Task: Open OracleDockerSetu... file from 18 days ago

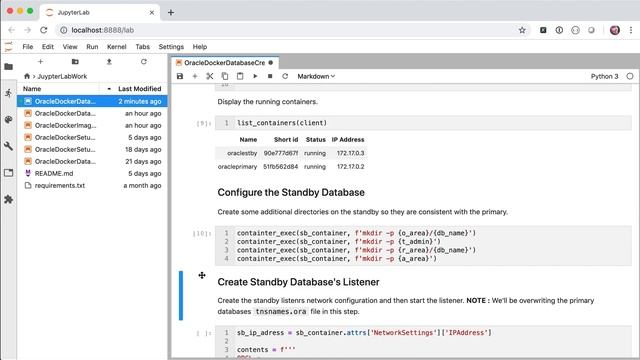Action: click(x=92, y=149)
